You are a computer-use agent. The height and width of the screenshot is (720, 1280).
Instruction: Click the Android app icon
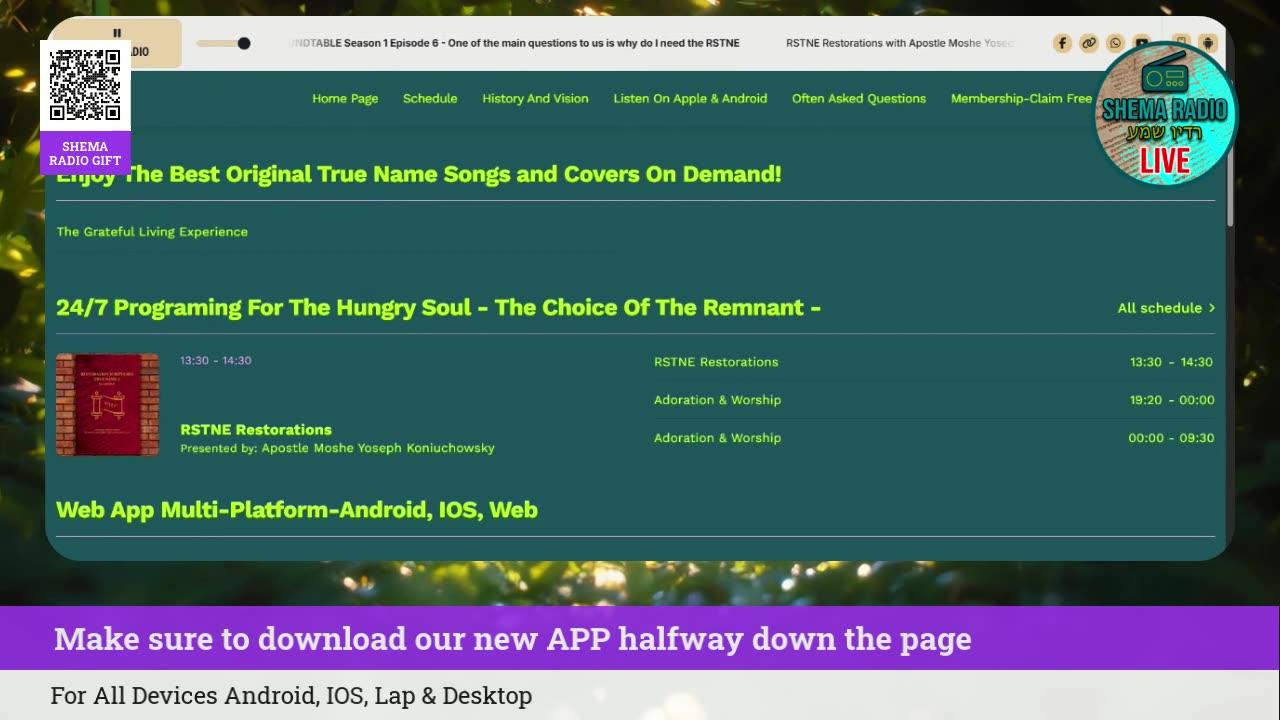(1208, 43)
